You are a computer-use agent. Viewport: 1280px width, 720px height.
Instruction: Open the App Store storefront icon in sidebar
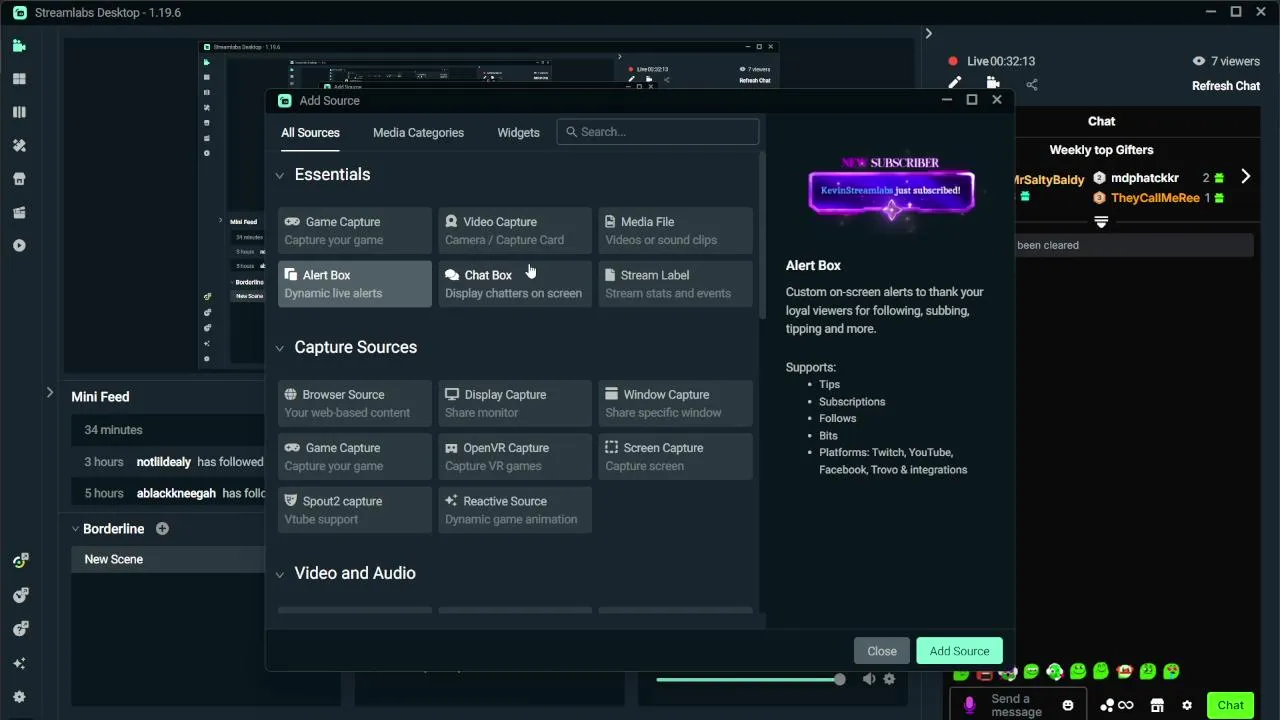[19, 179]
